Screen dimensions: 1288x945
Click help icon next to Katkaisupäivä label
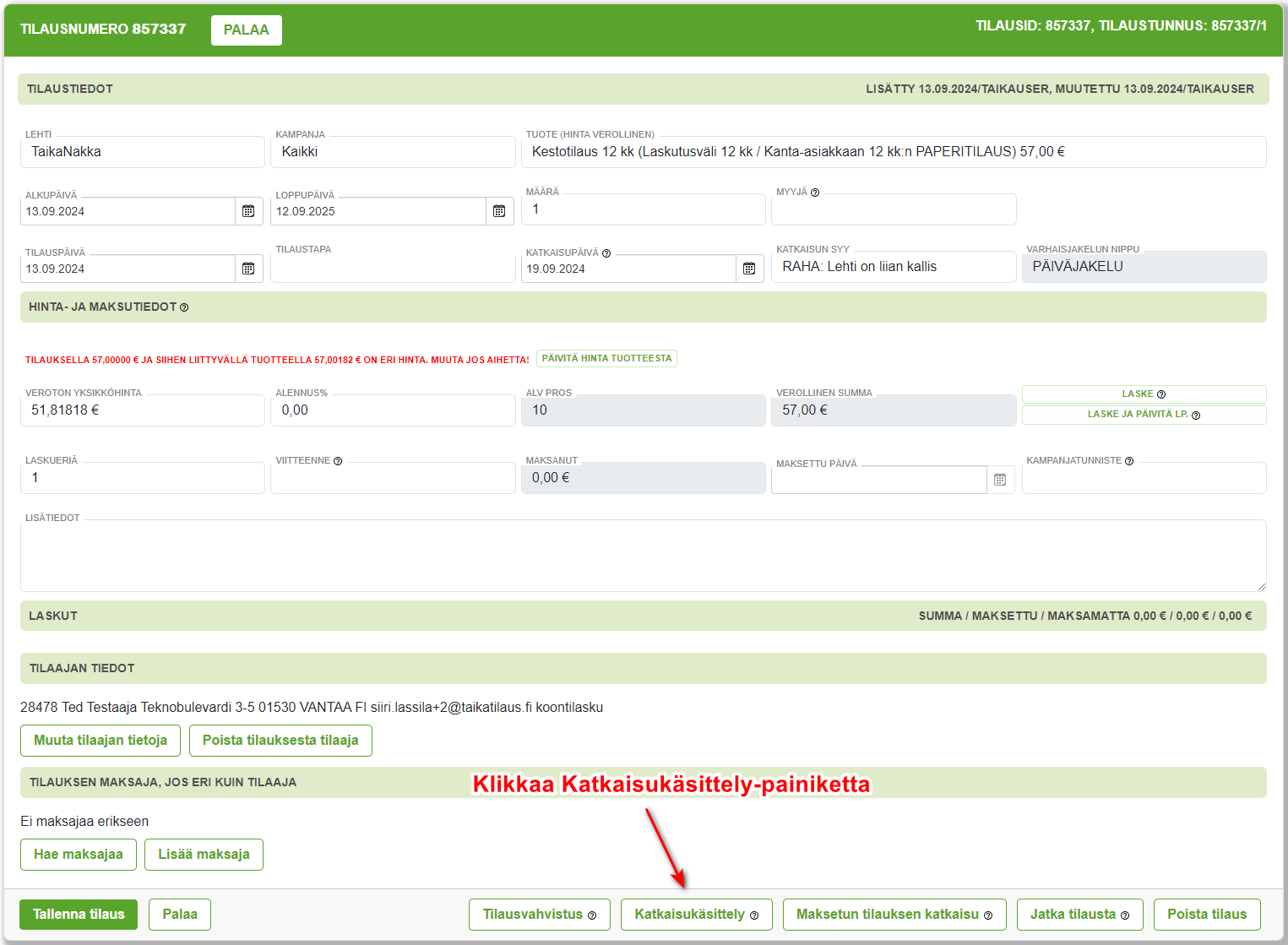[x=606, y=253]
